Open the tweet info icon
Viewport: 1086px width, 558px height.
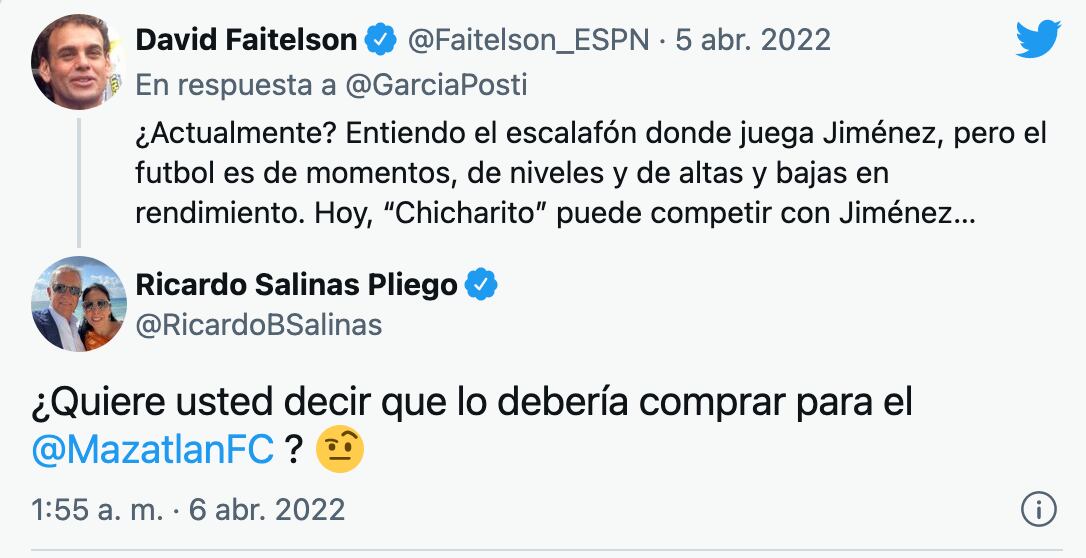pyautogui.click(x=1039, y=509)
